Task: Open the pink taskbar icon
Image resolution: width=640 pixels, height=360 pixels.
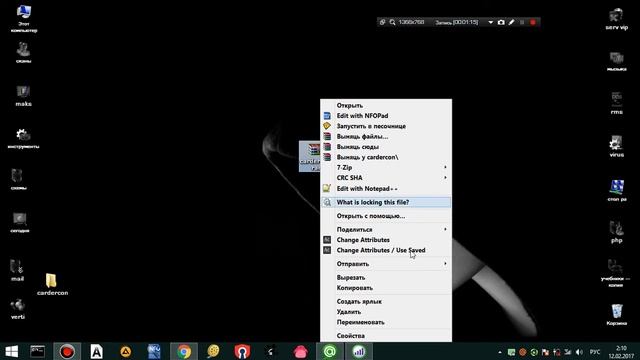Action: point(300,351)
